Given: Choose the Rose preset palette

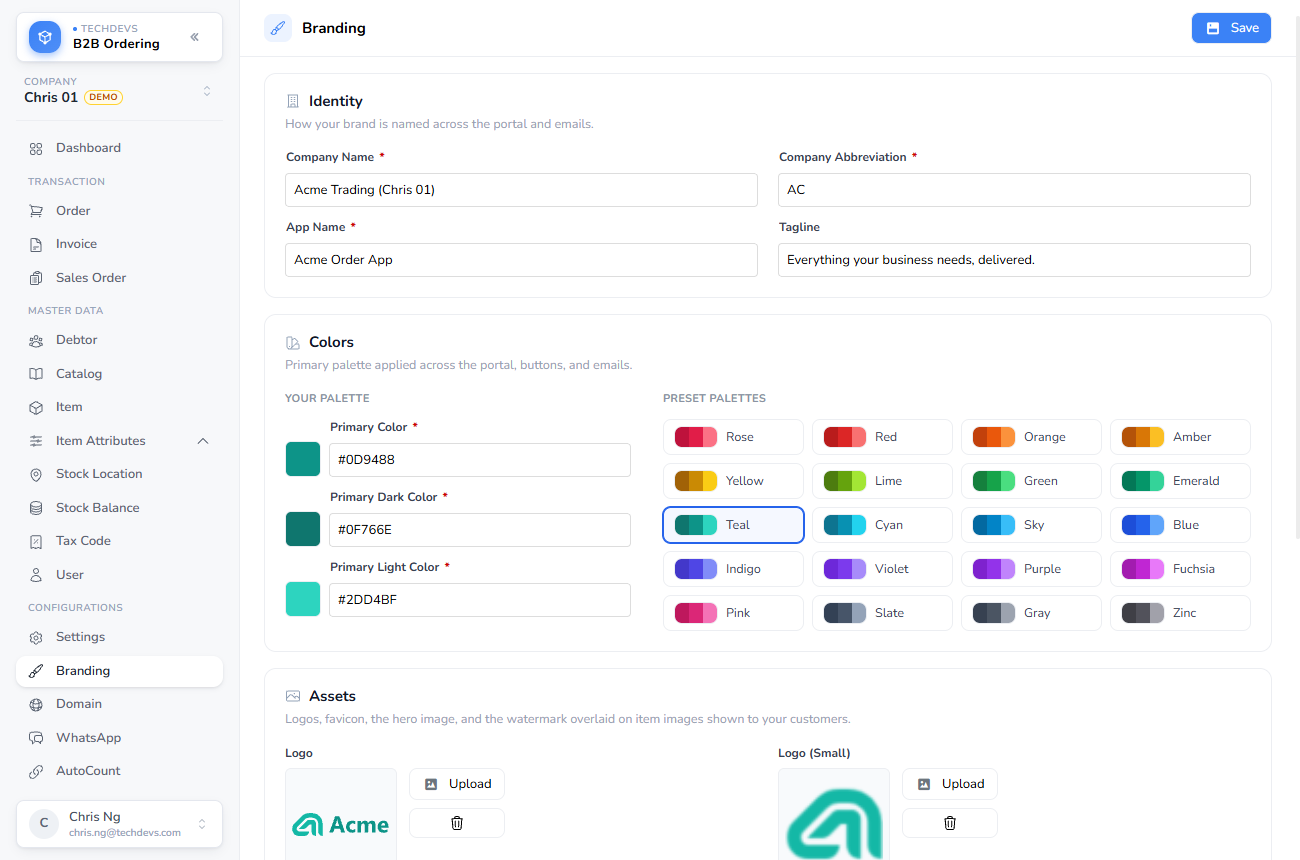Looking at the screenshot, I should pyautogui.click(x=733, y=437).
